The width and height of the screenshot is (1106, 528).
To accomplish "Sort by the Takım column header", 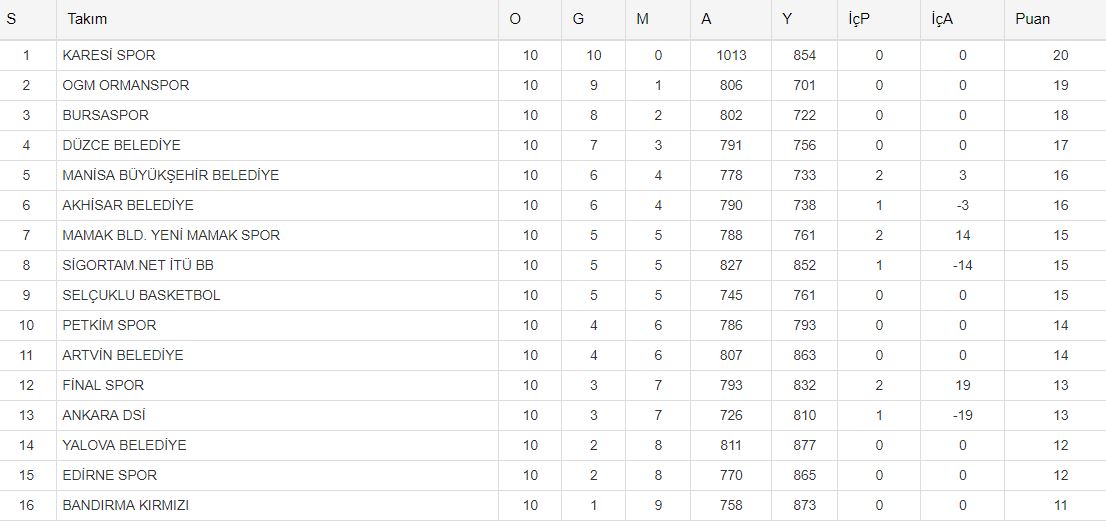I will (x=88, y=19).
